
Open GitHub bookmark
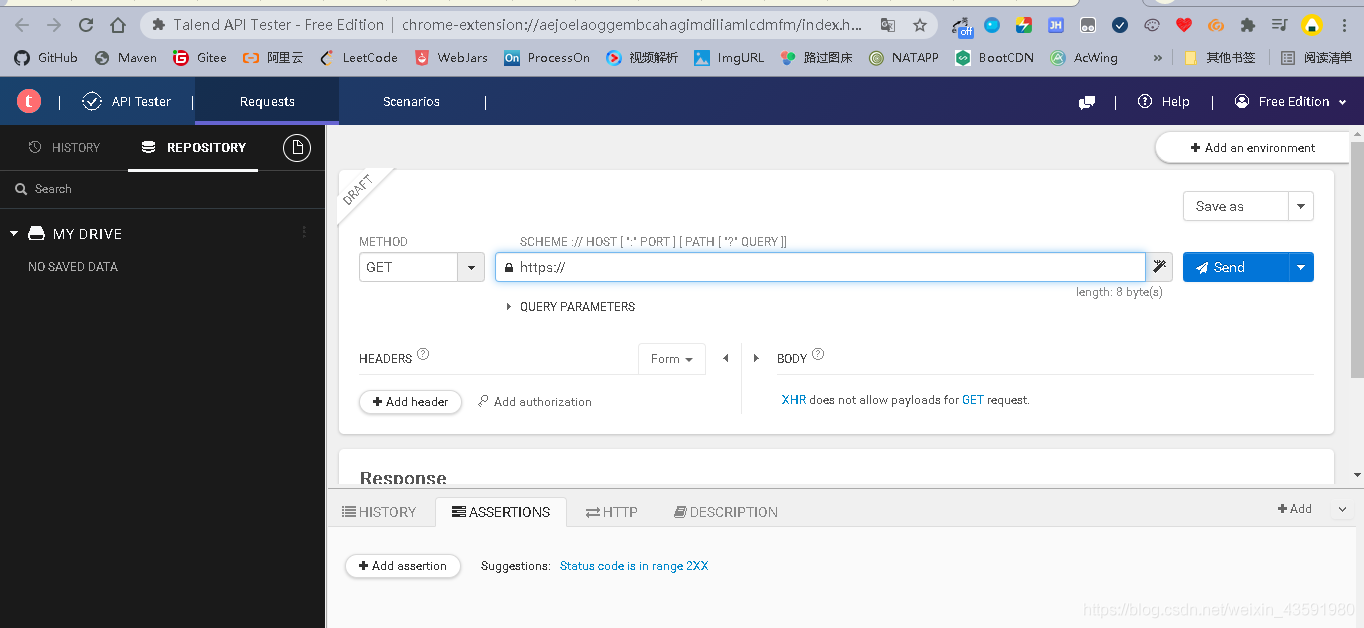(x=46, y=58)
